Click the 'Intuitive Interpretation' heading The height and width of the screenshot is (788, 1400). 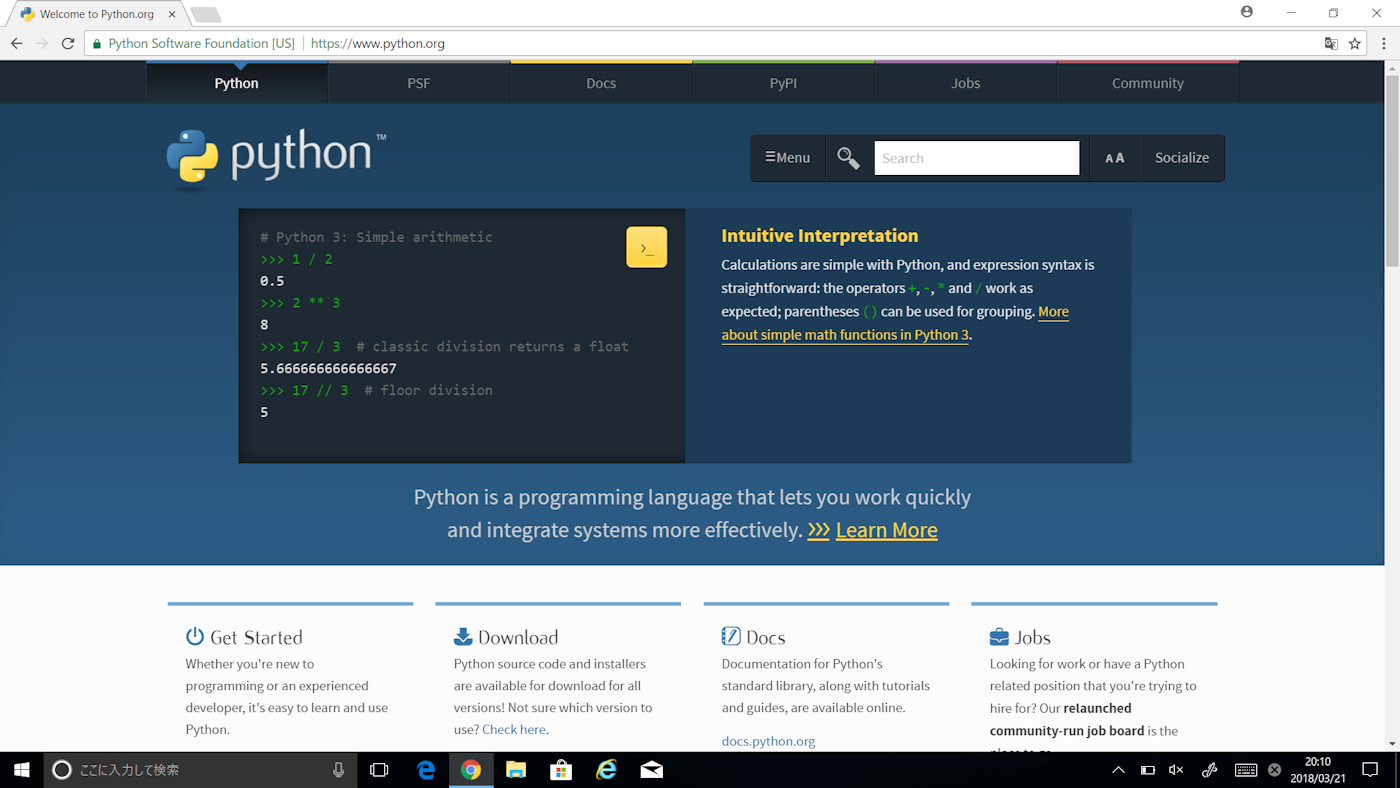click(x=820, y=236)
